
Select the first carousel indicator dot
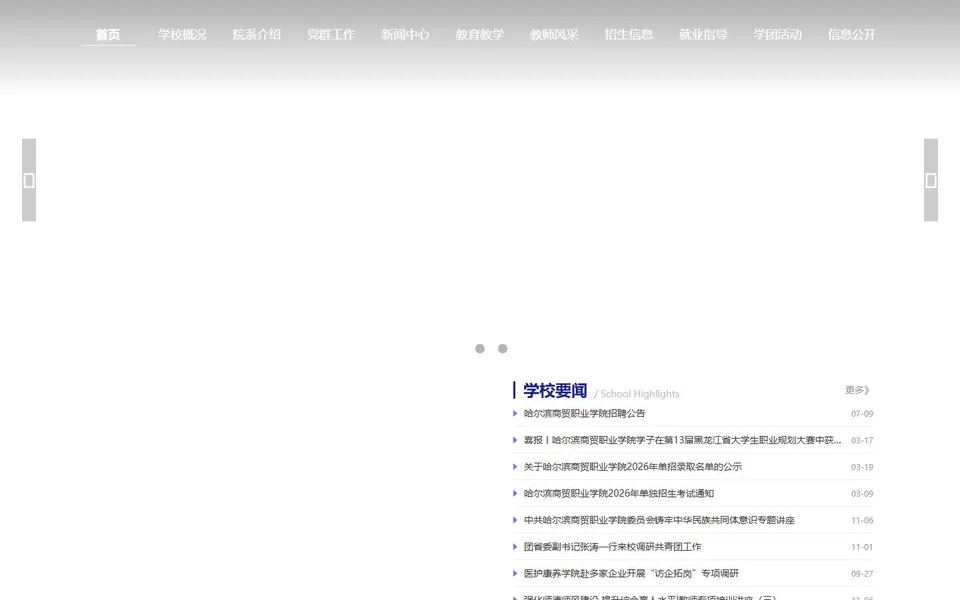pos(480,348)
